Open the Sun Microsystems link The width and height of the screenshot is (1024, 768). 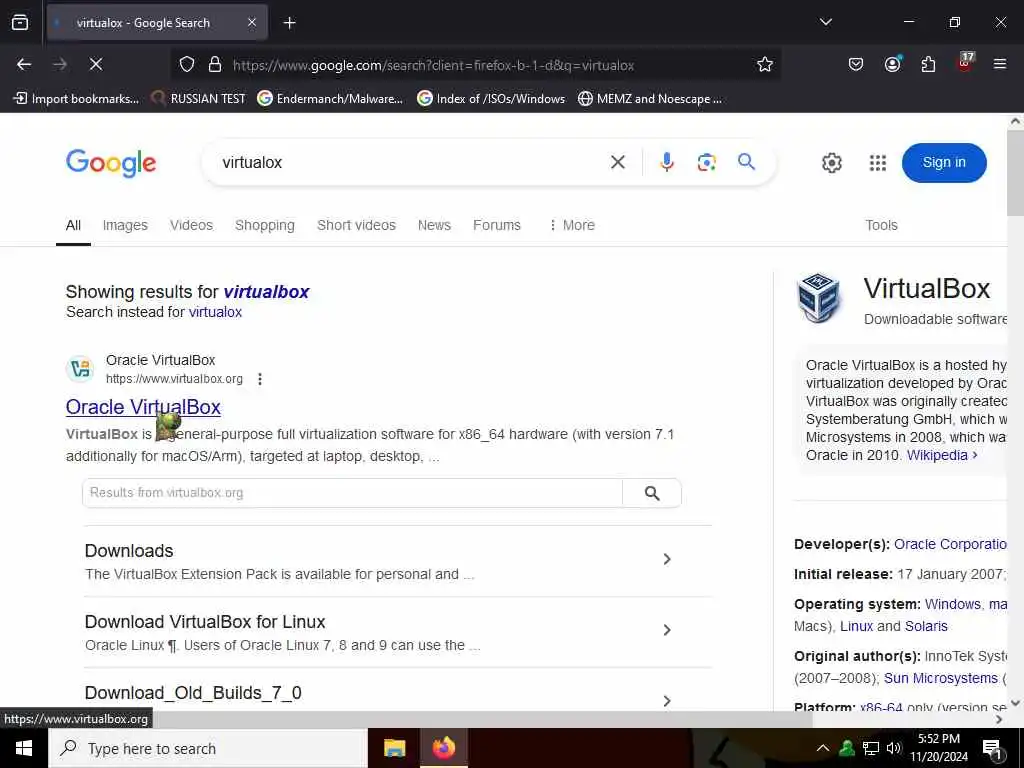click(x=940, y=679)
